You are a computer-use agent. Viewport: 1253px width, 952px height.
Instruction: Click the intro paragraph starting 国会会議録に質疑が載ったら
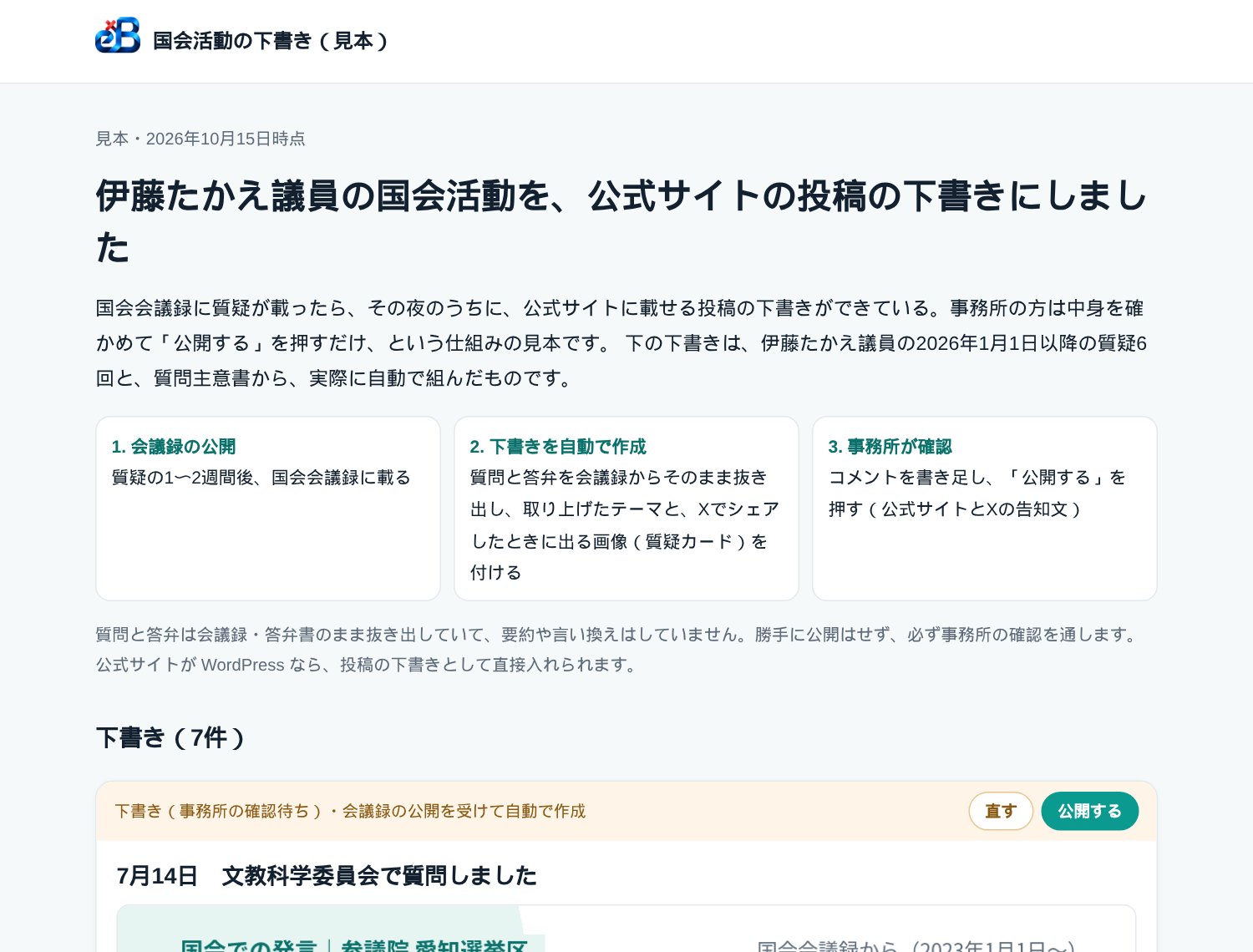[622, 343]
